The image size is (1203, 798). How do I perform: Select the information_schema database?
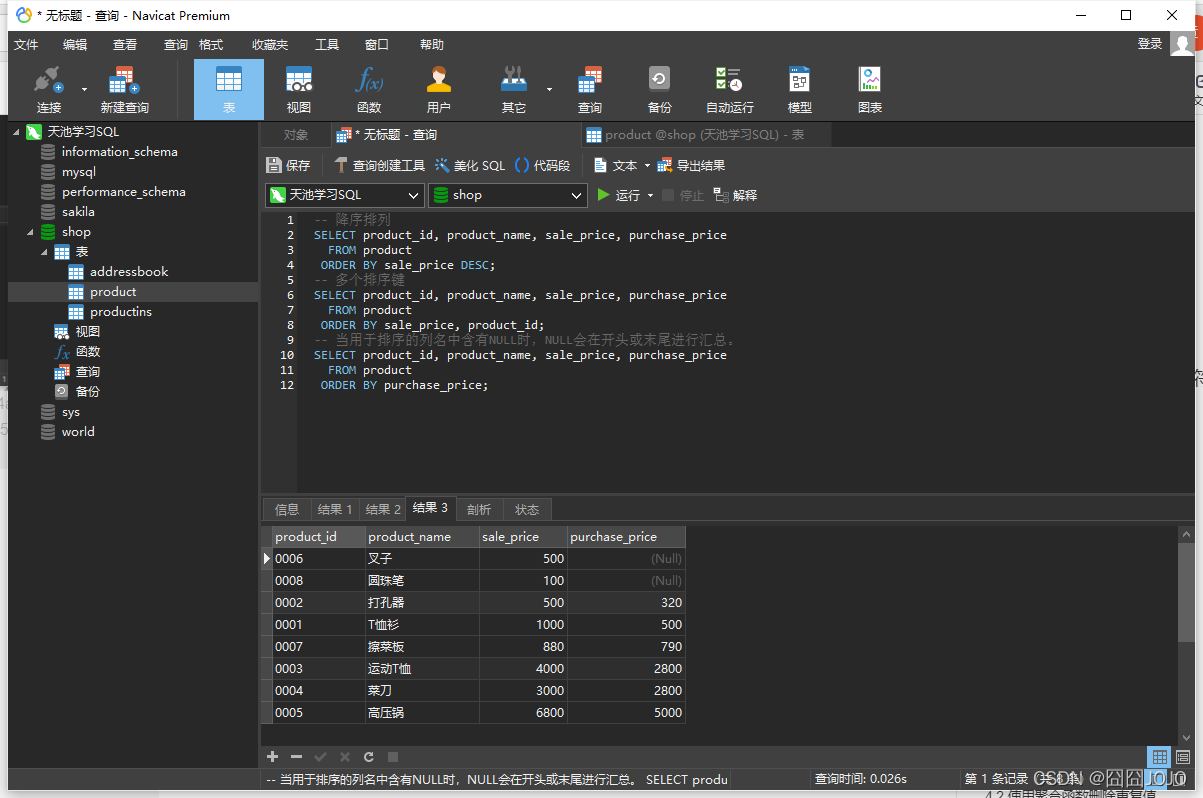tap(119, 152)
